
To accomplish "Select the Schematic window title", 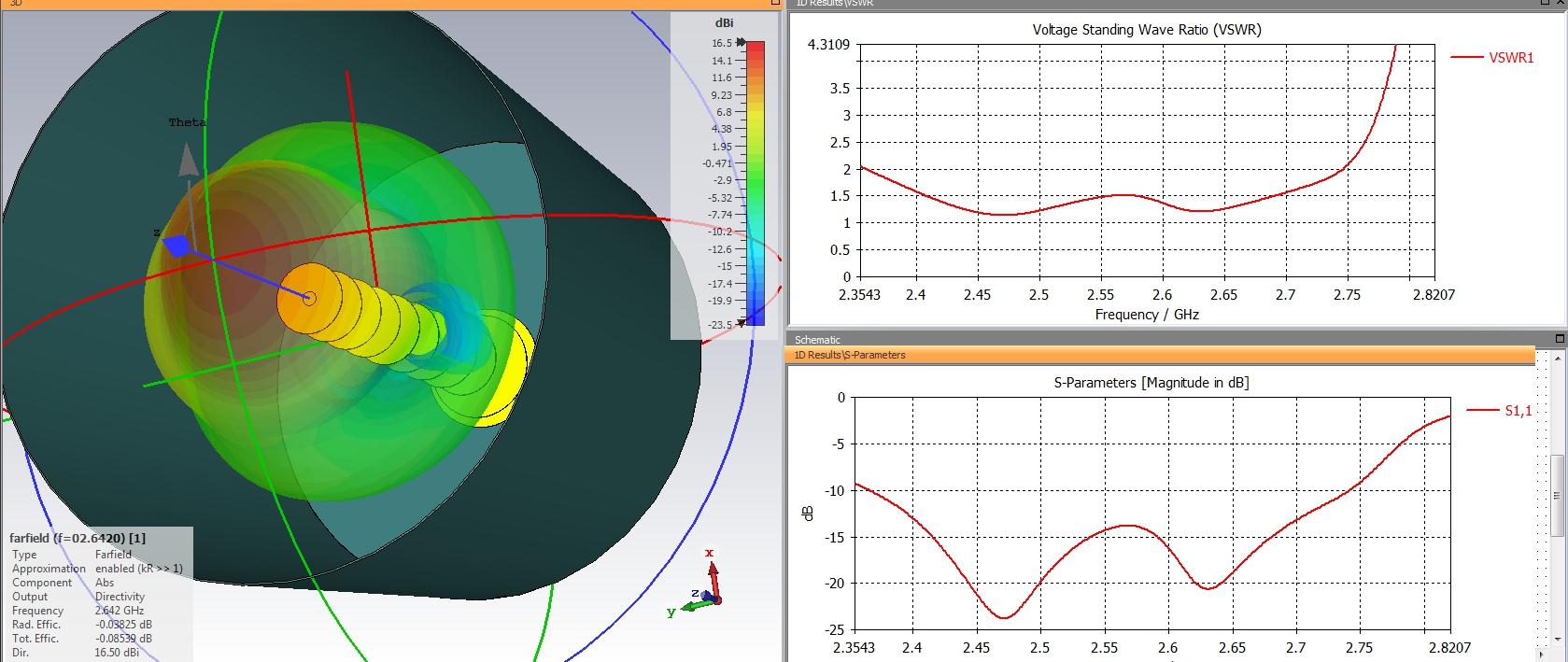I will tap(817, 340).
